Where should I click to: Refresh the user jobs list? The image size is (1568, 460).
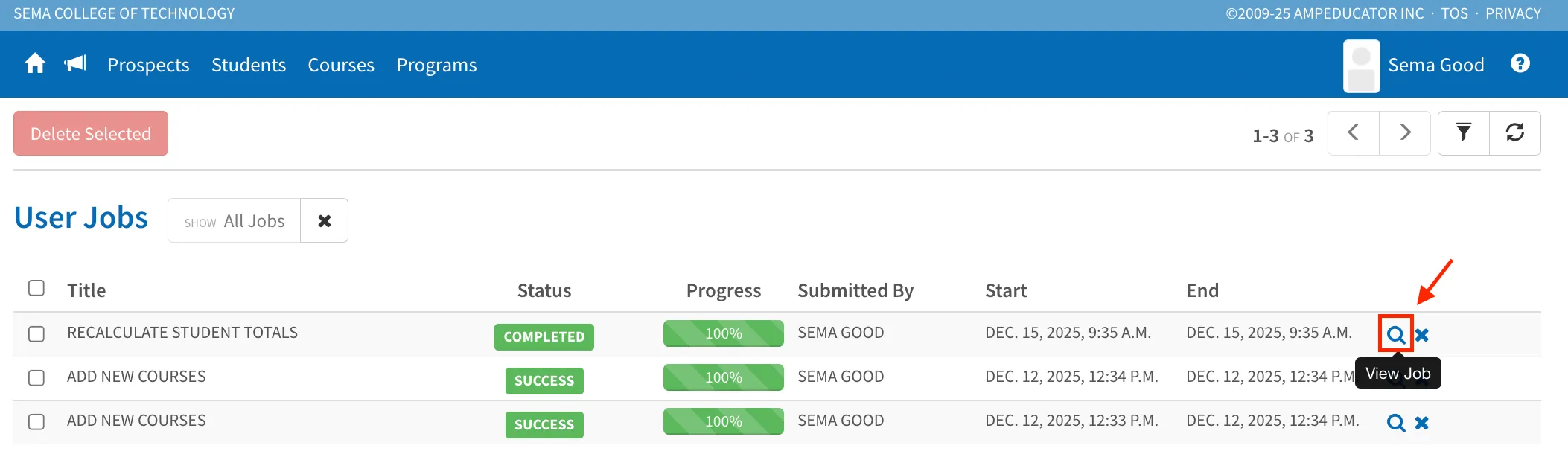pos(1515,133)
